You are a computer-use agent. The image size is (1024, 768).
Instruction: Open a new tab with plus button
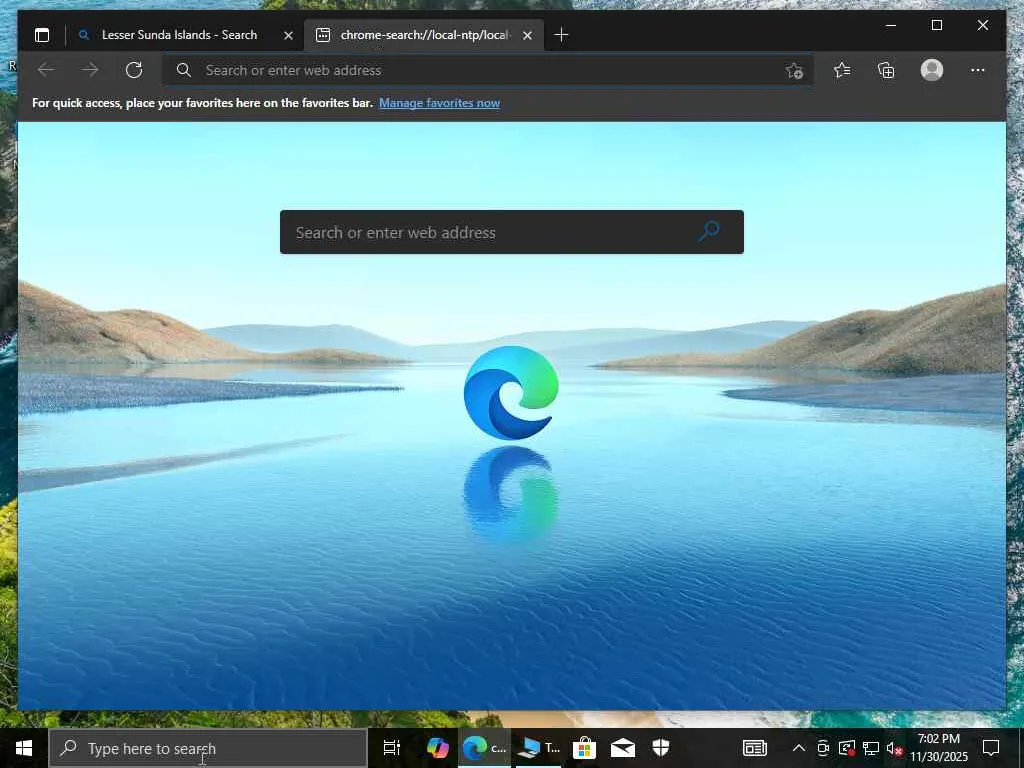coord(561,35)
